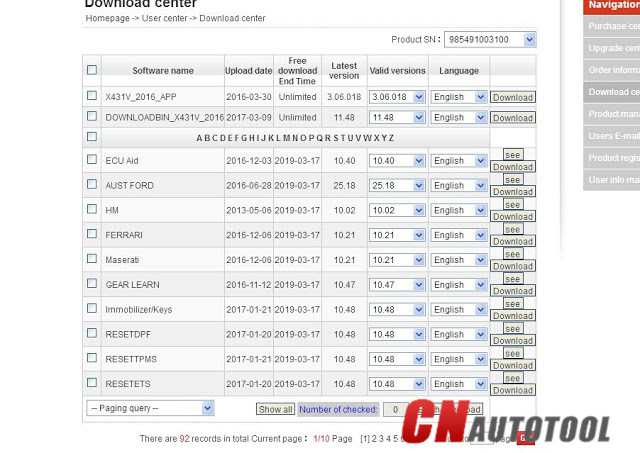Open Maserati language dropdown
Viewport: 640px width, 453px height.
tap(458, 260)
